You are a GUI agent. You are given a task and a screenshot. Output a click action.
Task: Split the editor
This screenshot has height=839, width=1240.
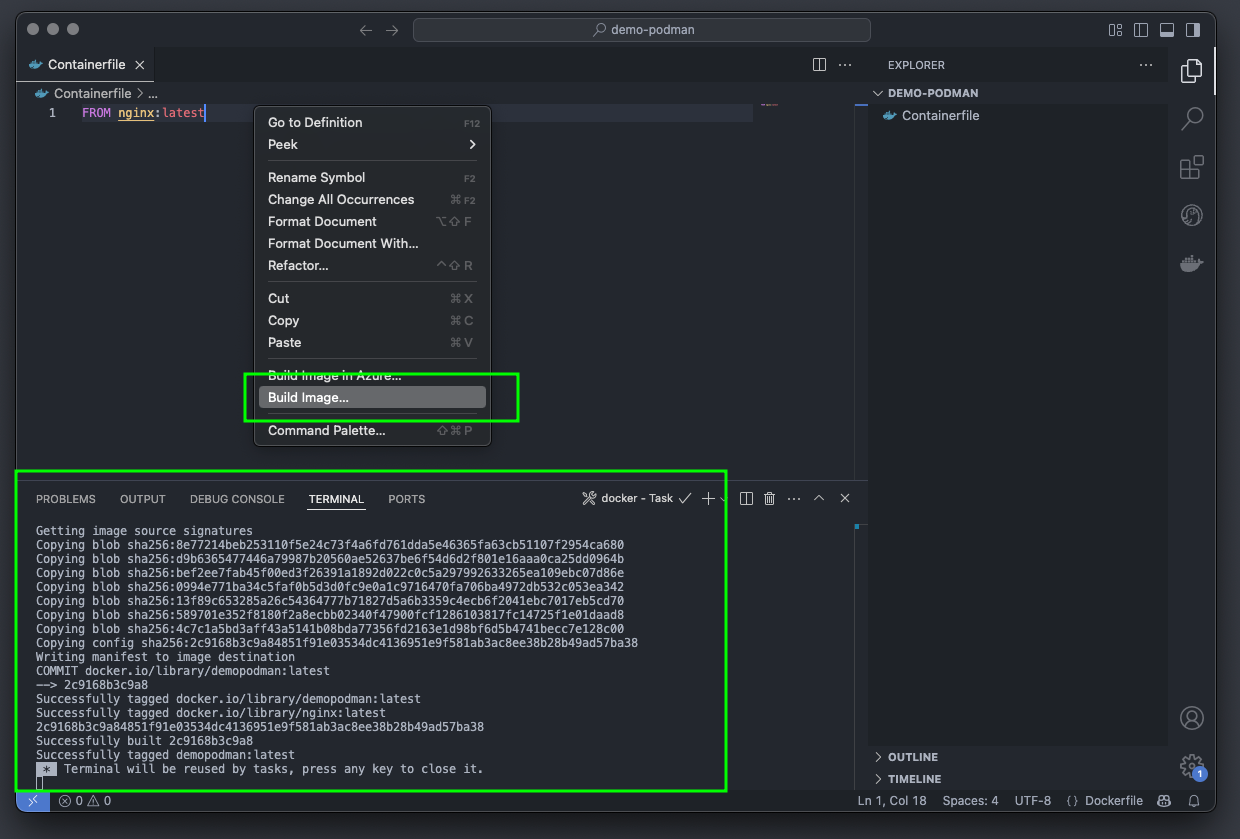pyautogui.click(x=818, y=64)
